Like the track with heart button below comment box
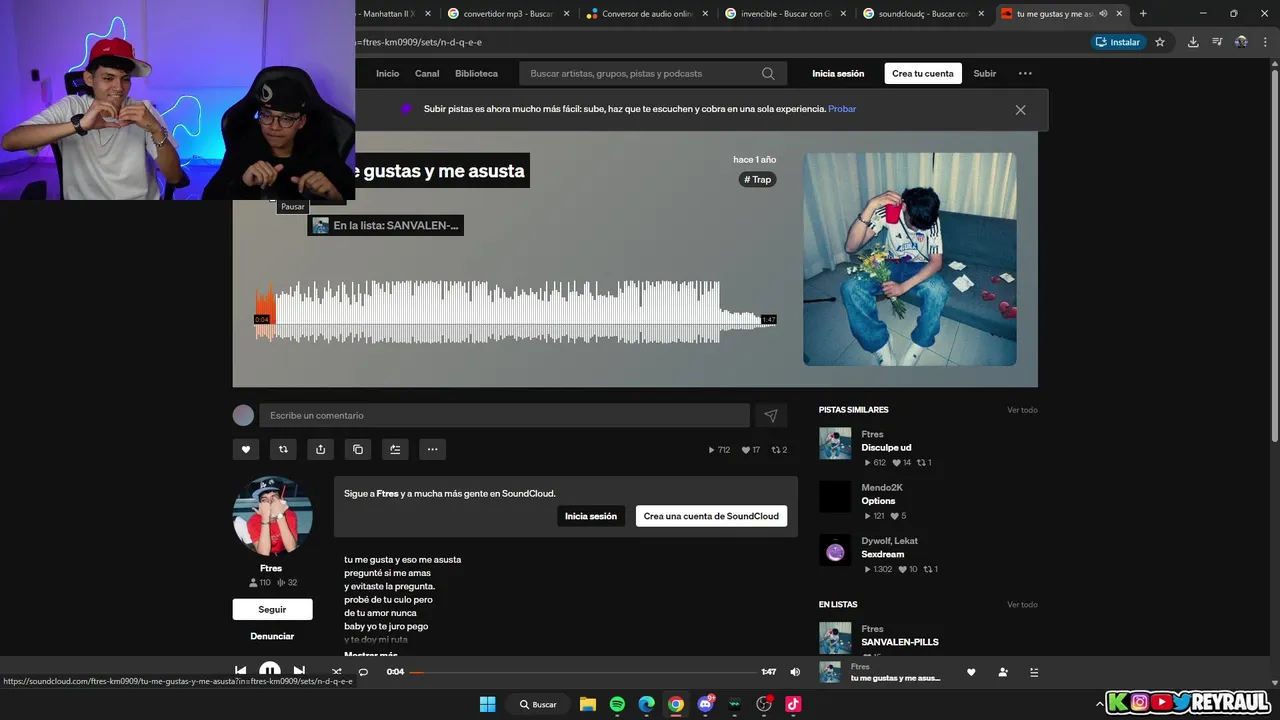 click(x=246, y=449)
